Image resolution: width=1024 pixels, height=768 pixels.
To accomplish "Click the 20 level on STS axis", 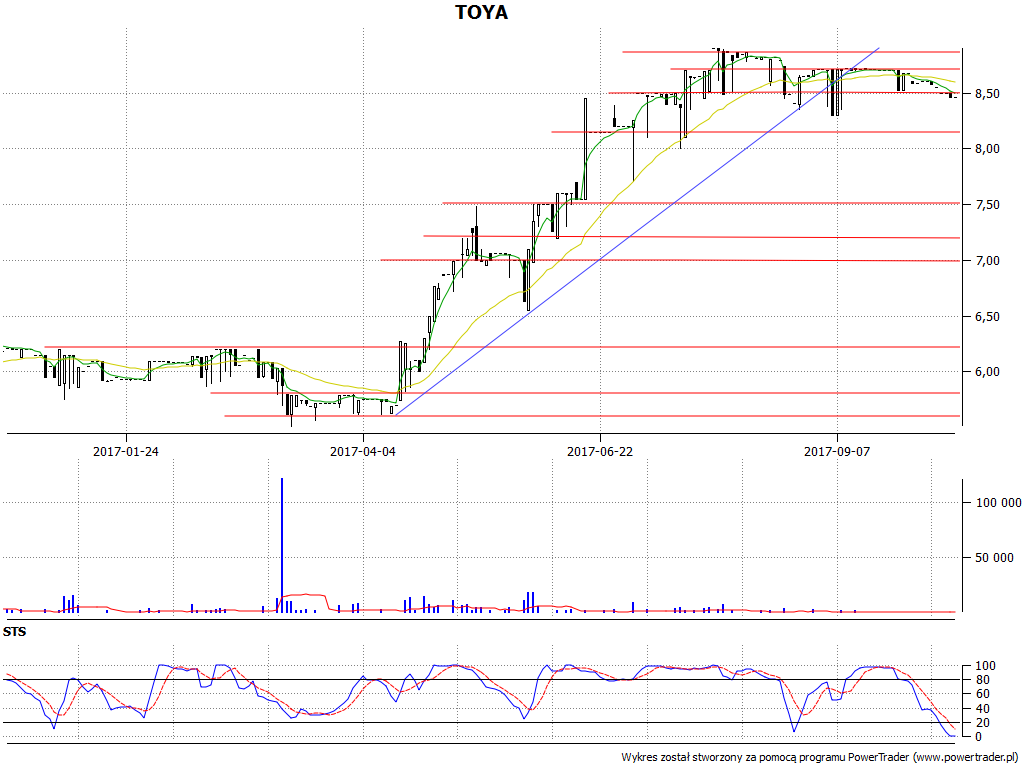I will (982, 723).
